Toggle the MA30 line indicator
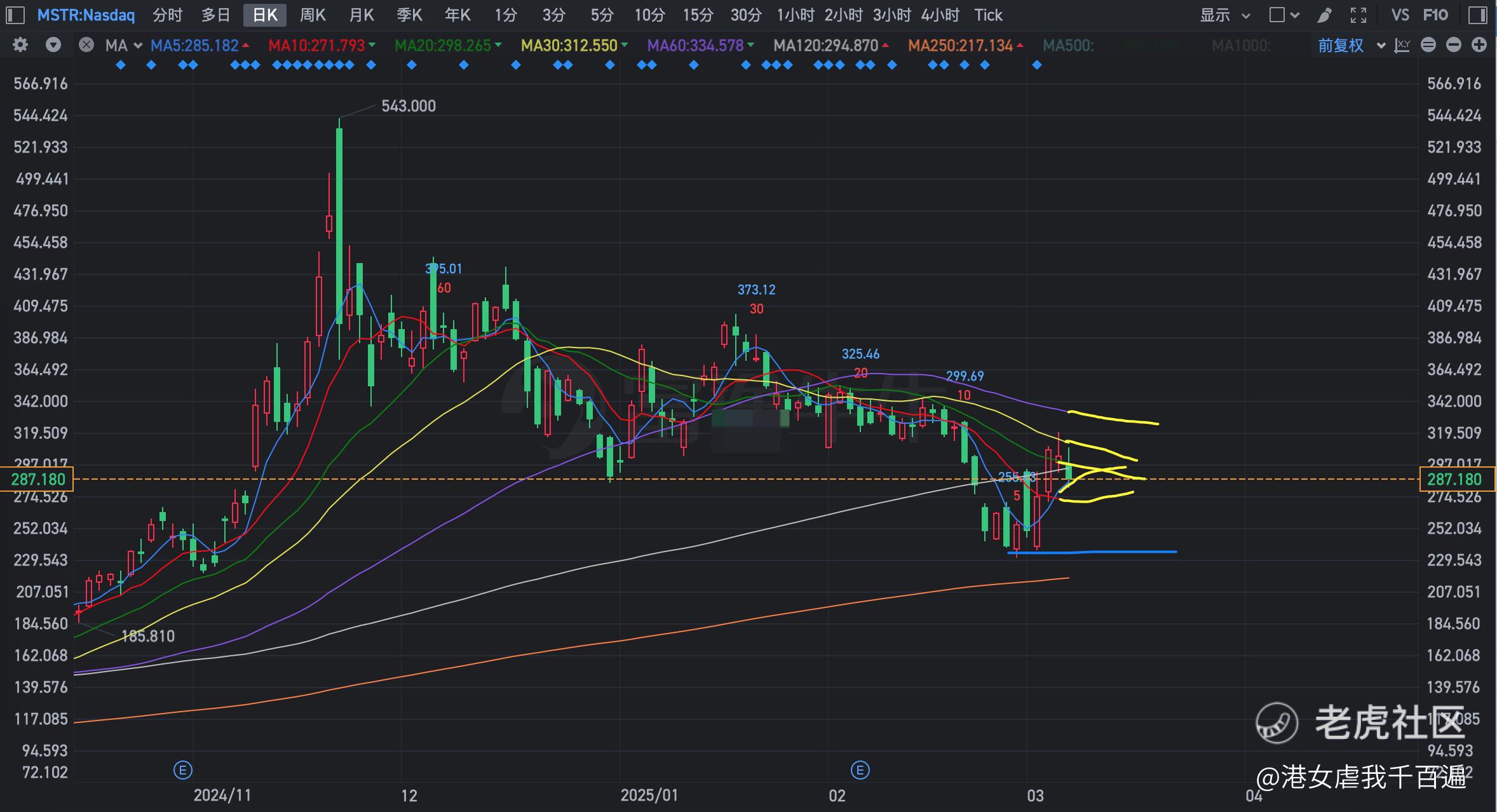Image resolution: width=1497 pixels, height=812 pixels. pos(574,45)
